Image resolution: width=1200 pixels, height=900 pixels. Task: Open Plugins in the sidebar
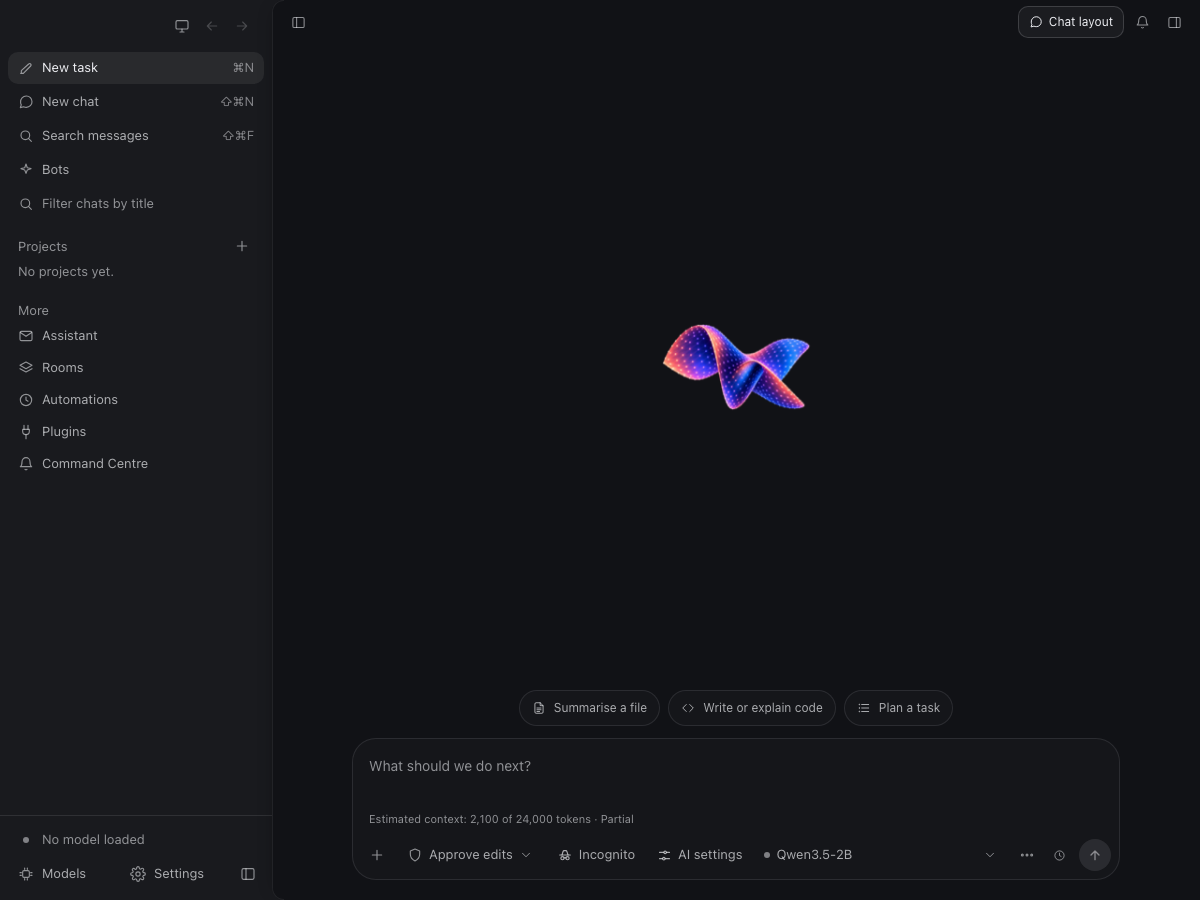tap(136, 432)
